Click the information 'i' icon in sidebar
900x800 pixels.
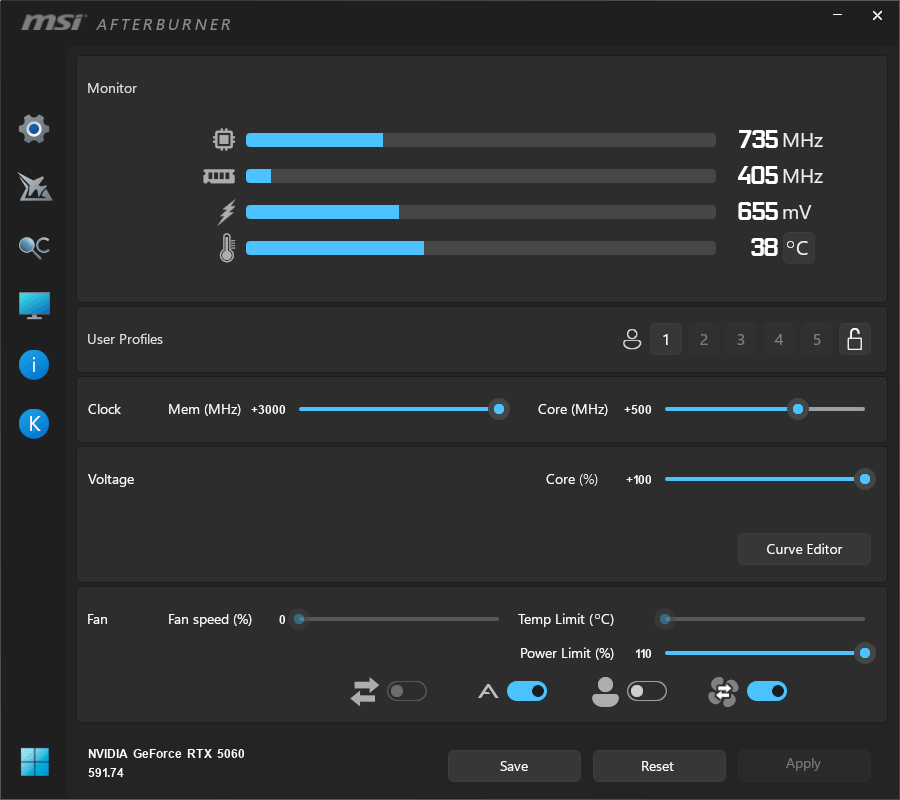(33, 364)
